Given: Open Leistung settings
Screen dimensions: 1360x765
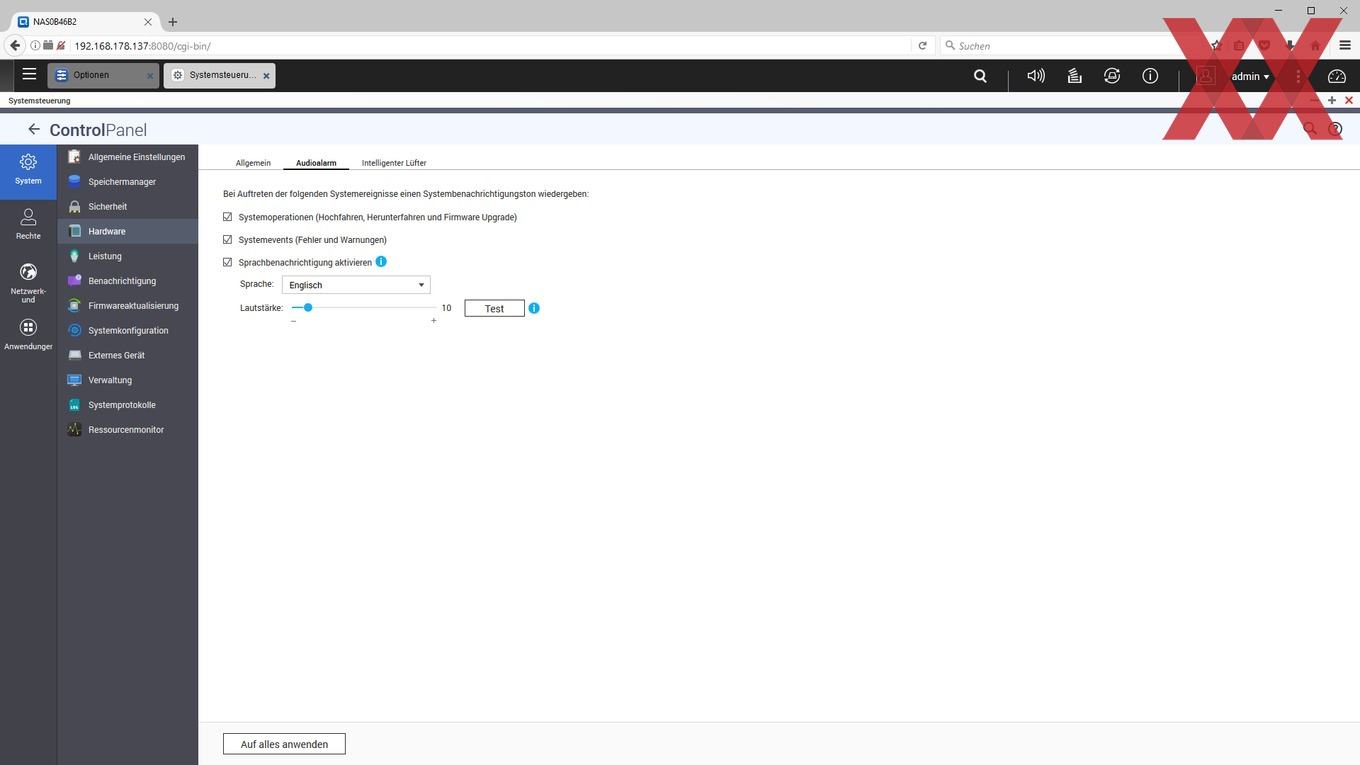Looking at the screenshot, I should [x=128, y=256].
